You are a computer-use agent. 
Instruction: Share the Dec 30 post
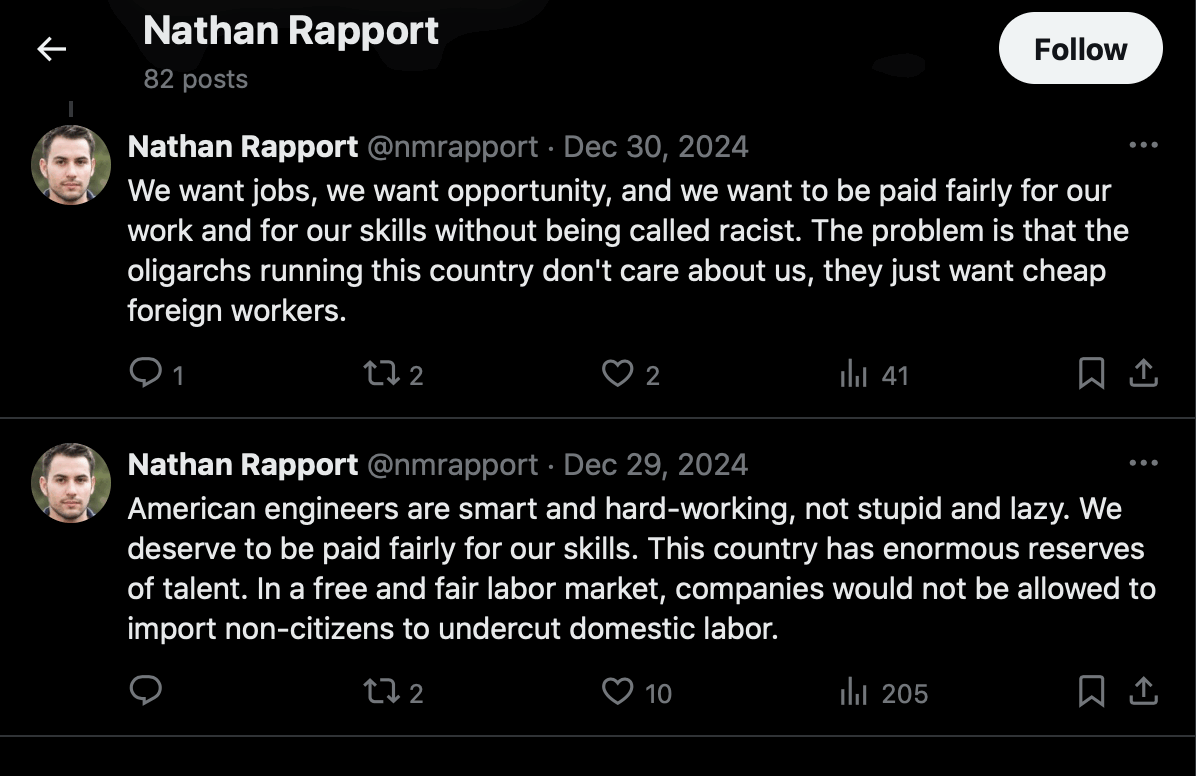[1143, 374]
